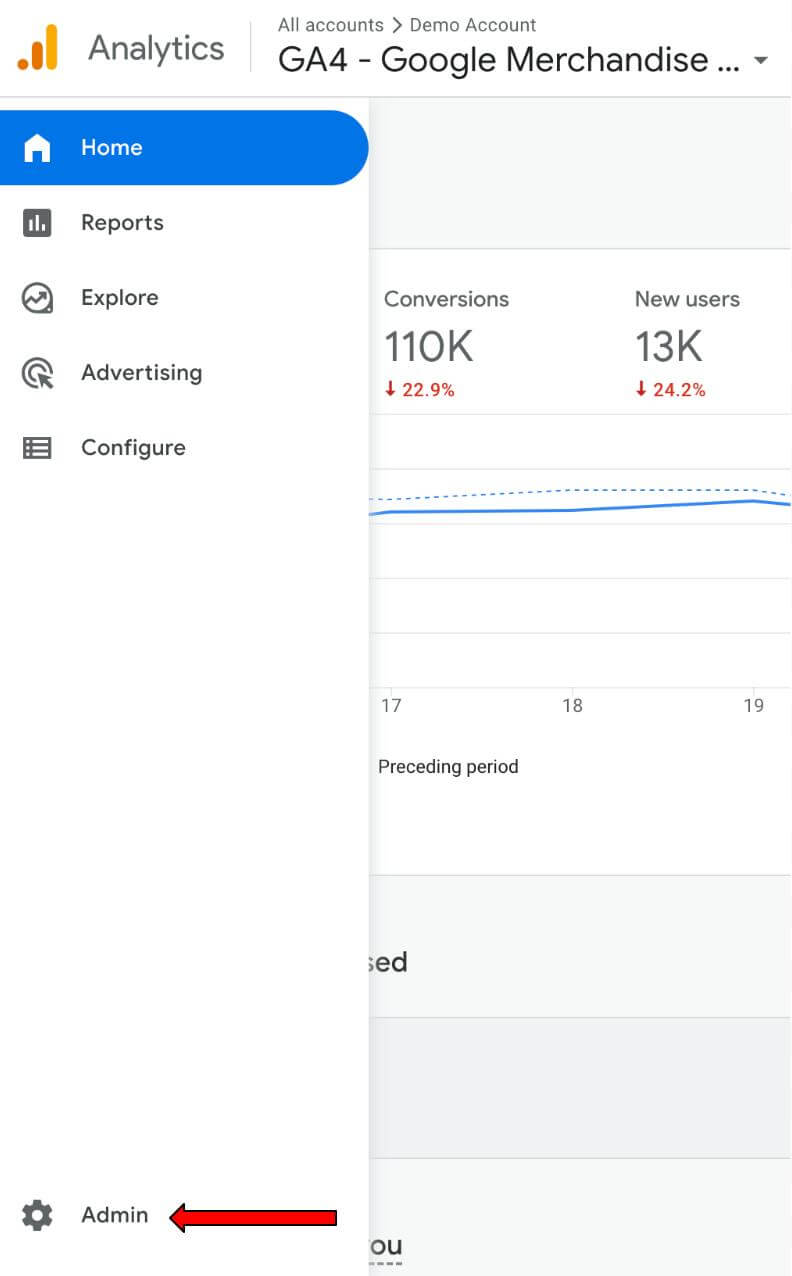Click the GA4 - Google Merchandise property name

pyautogui.click(x=510, y=61)
